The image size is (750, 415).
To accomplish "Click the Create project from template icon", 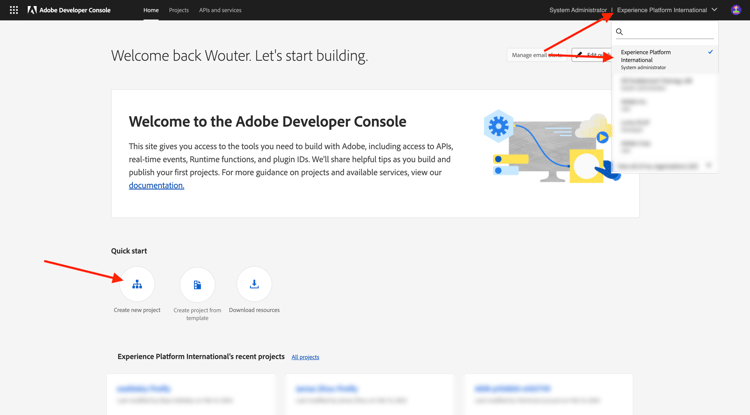I will [197, 284].
